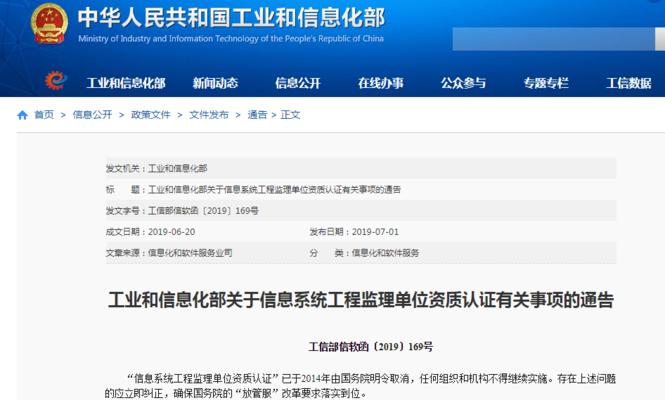The image size is (665, 400).
Task: Open 信息公开 navigation menu
Action: [298, 83]
